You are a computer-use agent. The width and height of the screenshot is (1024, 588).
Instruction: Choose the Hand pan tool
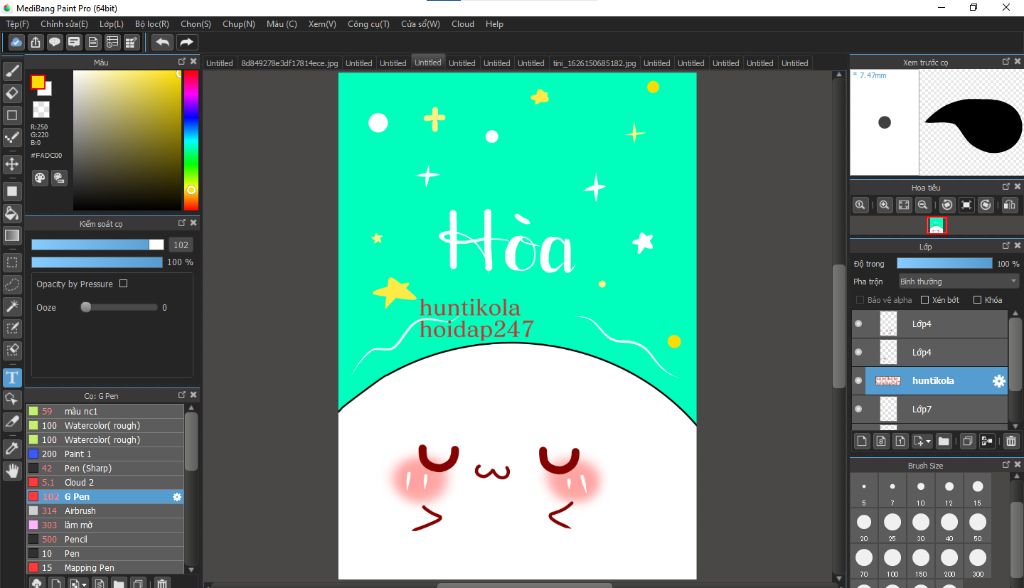coord(12,470)
